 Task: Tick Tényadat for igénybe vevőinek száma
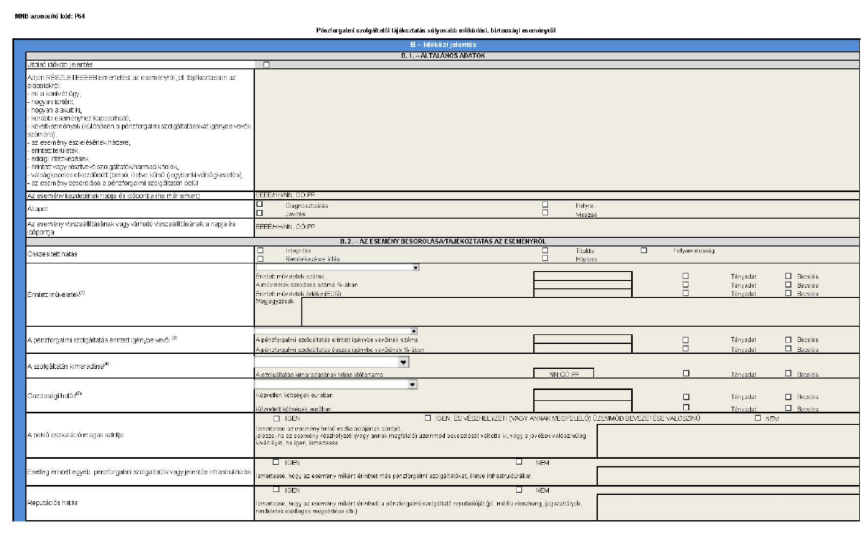point(686,340)
